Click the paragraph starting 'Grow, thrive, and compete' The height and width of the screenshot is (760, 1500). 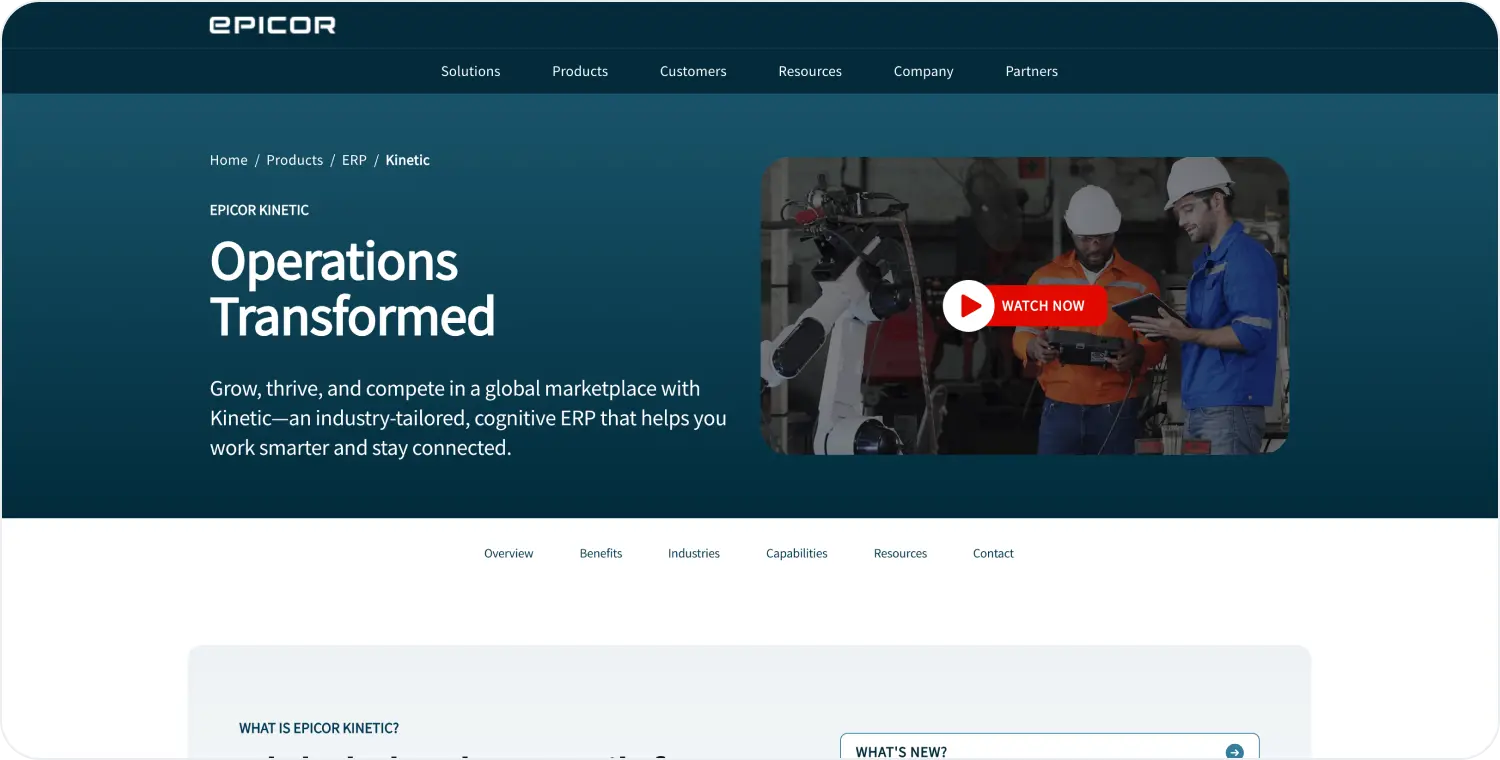coord(468,418)
